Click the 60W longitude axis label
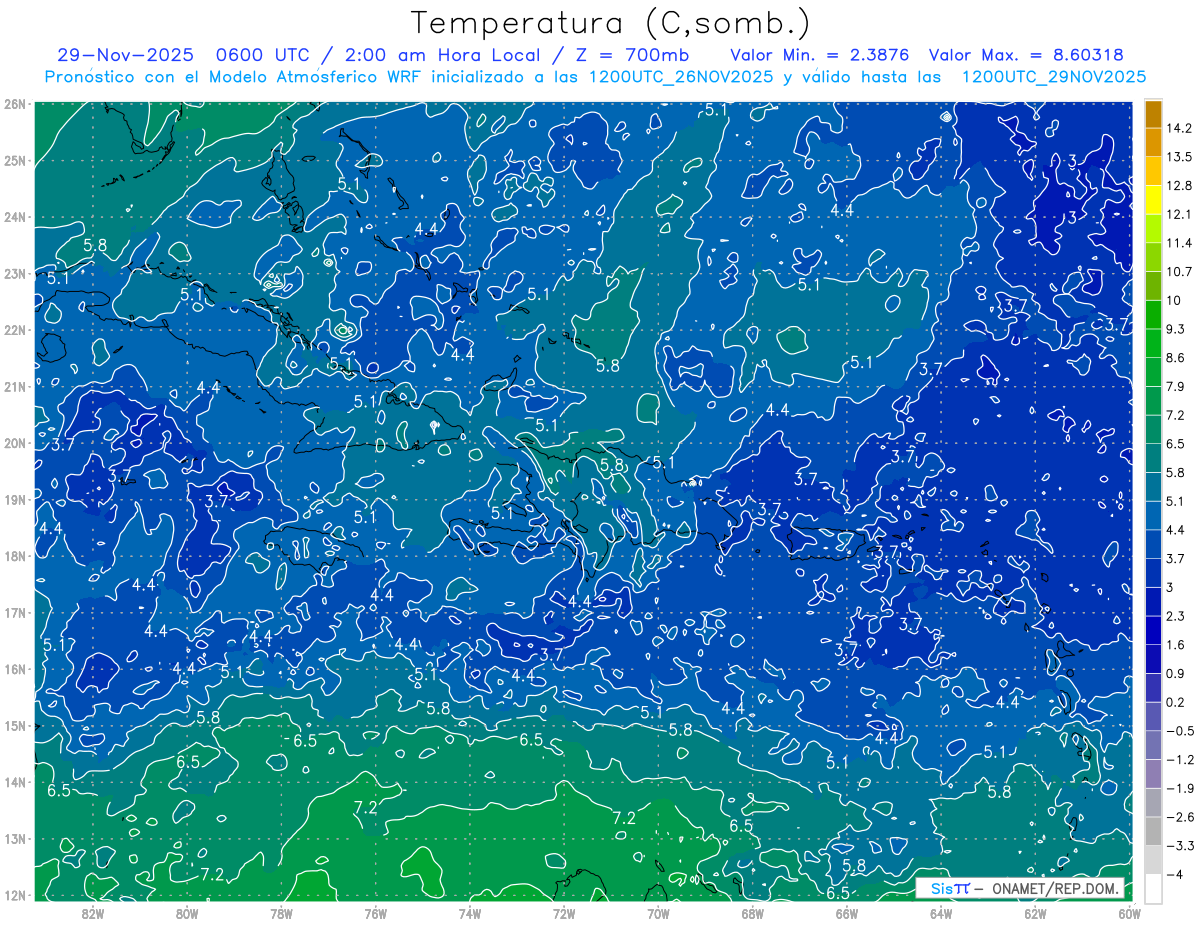The height and width of the screenshot is (927, 1200). (x=1129, y=913)
